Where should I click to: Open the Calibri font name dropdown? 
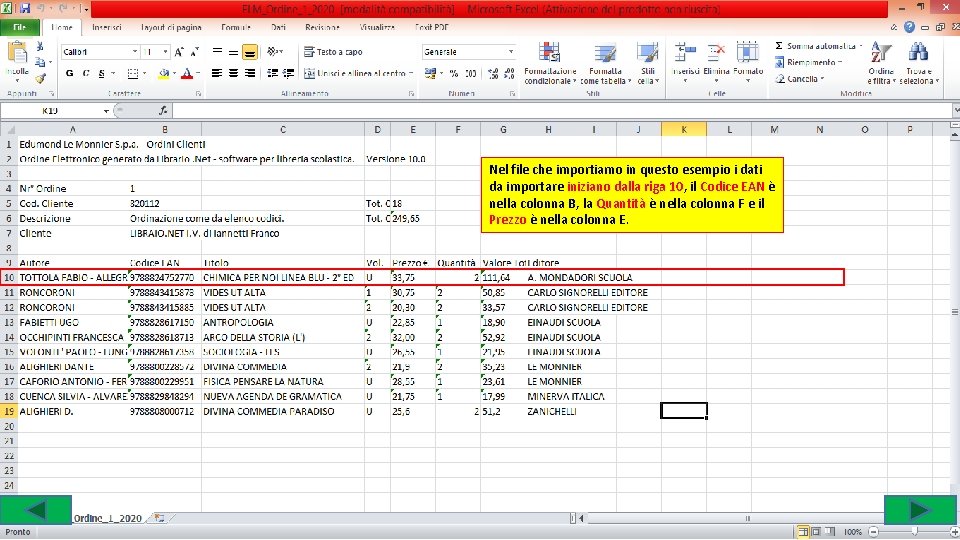tap(135, 52)
